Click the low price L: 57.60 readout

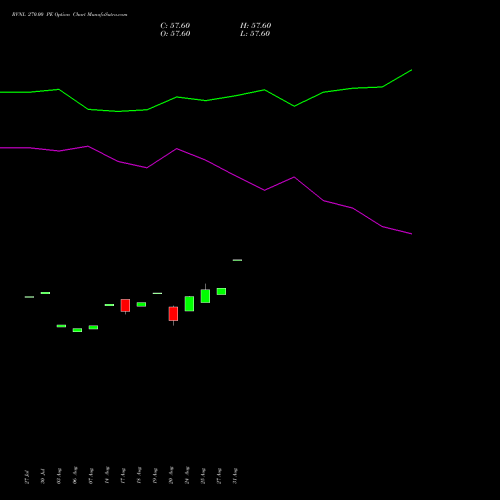tap(255, 34)
